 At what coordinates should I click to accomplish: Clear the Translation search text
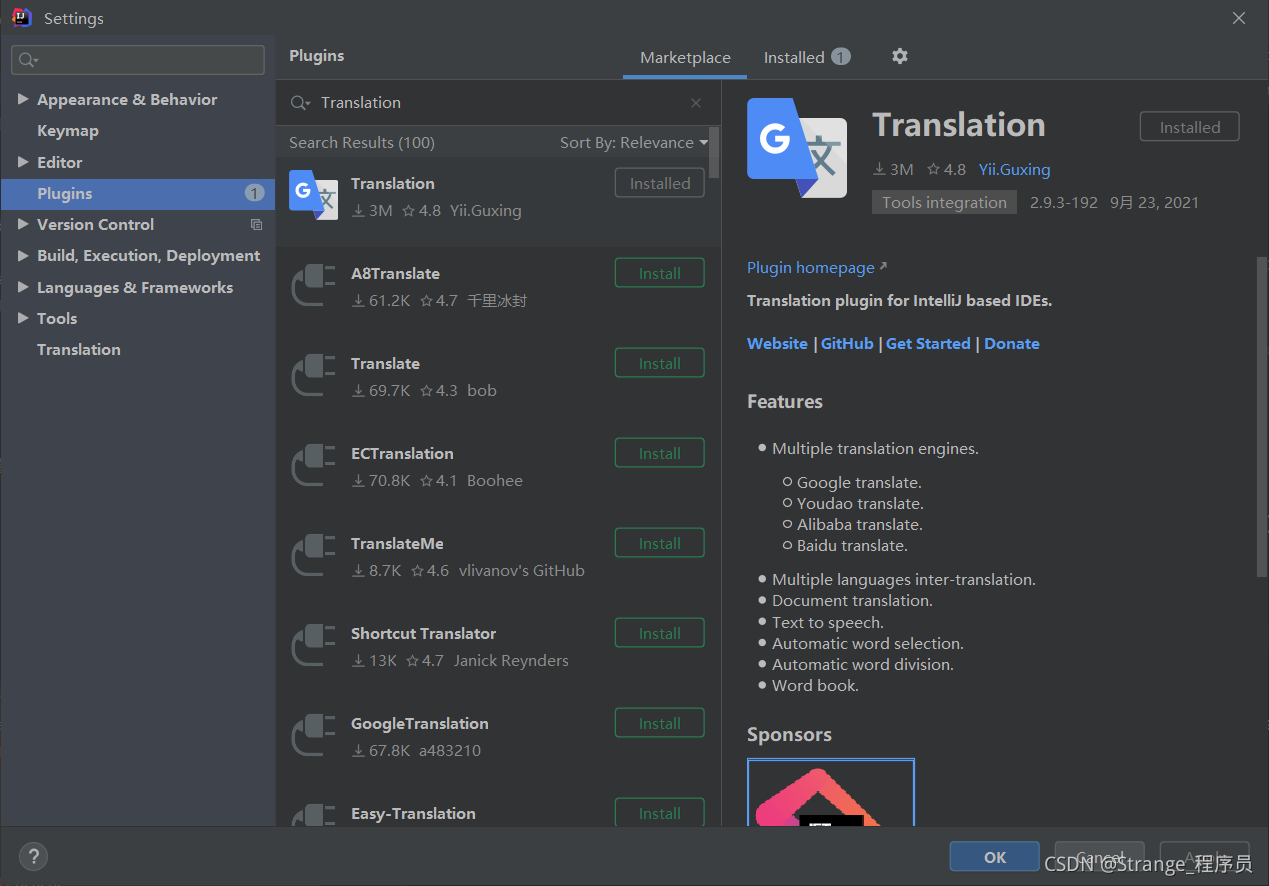[696, 103]
